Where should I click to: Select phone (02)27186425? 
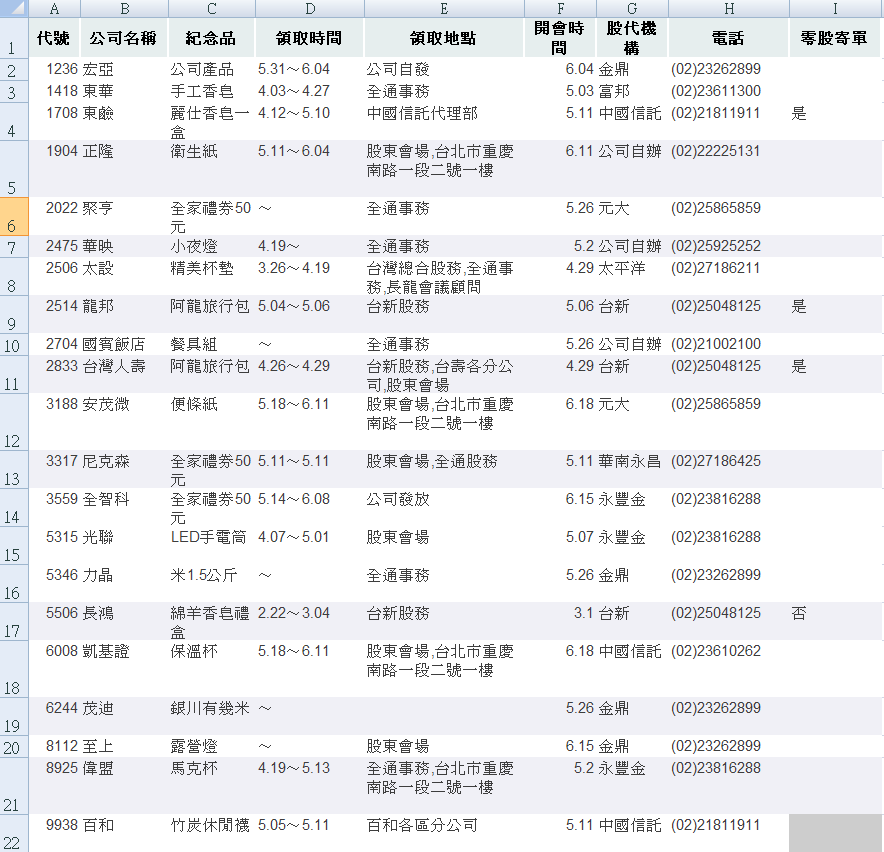tap(729, 469)
